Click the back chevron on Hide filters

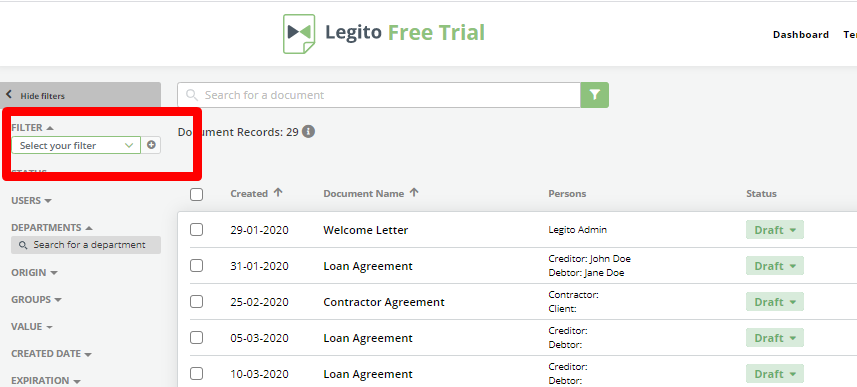click(9, 95)
